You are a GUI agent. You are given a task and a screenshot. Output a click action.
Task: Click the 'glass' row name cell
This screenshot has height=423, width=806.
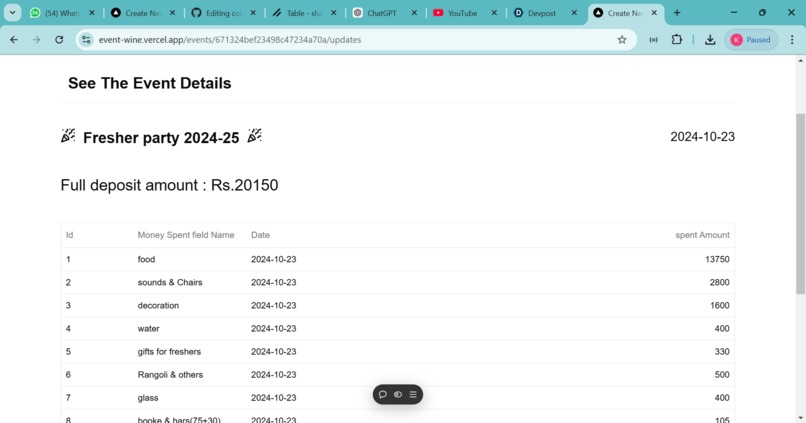pos(148,398)
